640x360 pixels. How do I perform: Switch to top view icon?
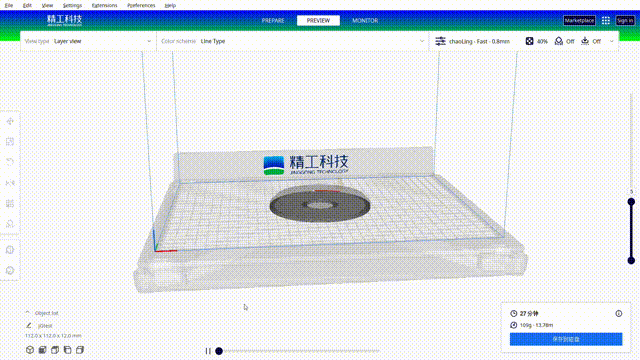[55, 350]
